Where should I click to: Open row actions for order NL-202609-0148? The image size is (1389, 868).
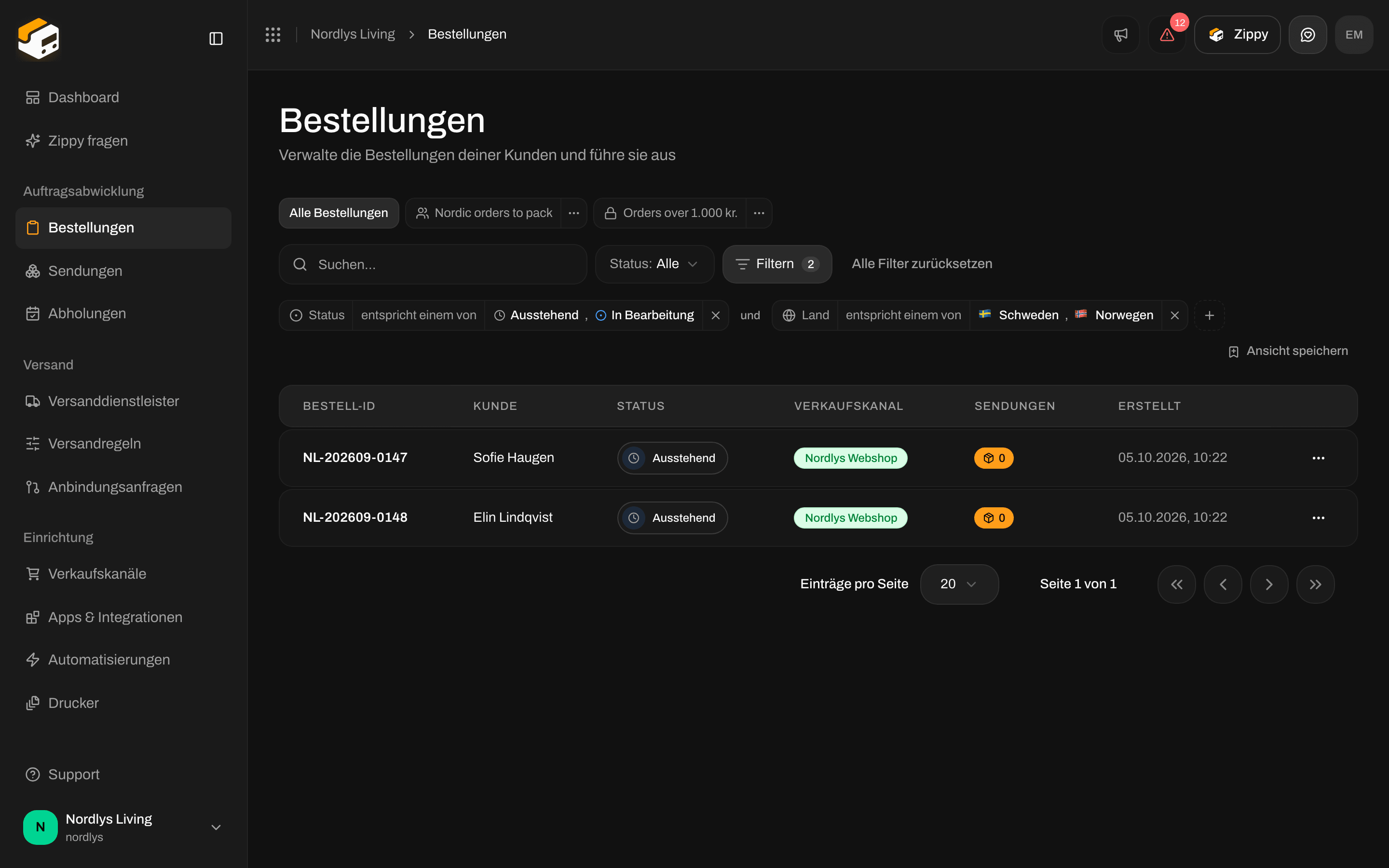point(1319,518)
